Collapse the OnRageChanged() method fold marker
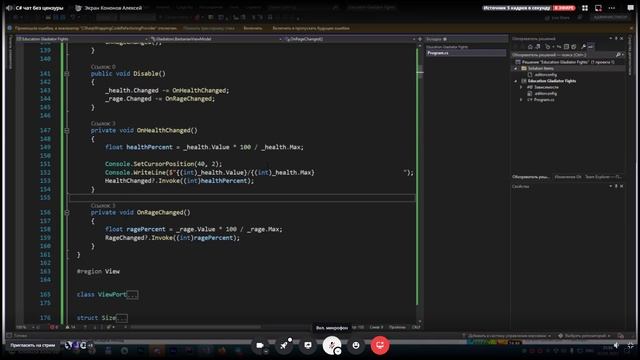Image resolution: width=640 pixels, height=360 pixels. point(67,213)
